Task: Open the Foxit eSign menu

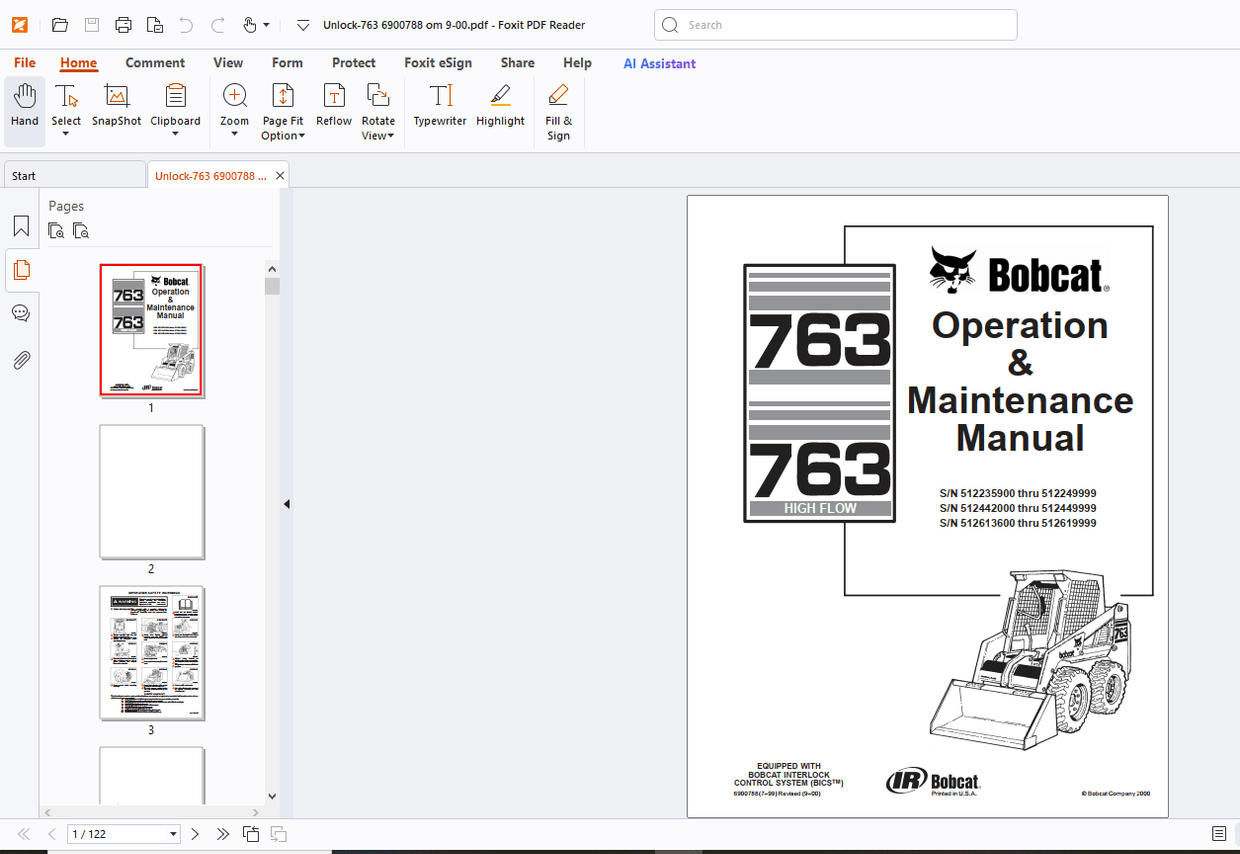Action: tap(438, 62)
